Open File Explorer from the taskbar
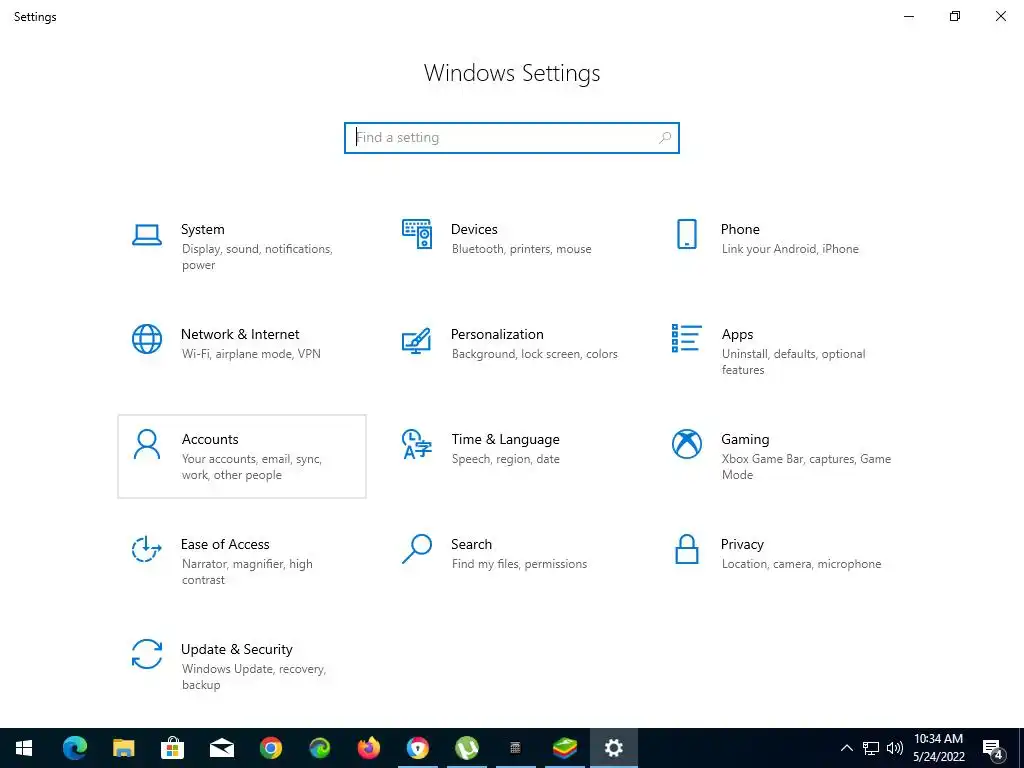1024x768 pixels. (x=123, y=748)
